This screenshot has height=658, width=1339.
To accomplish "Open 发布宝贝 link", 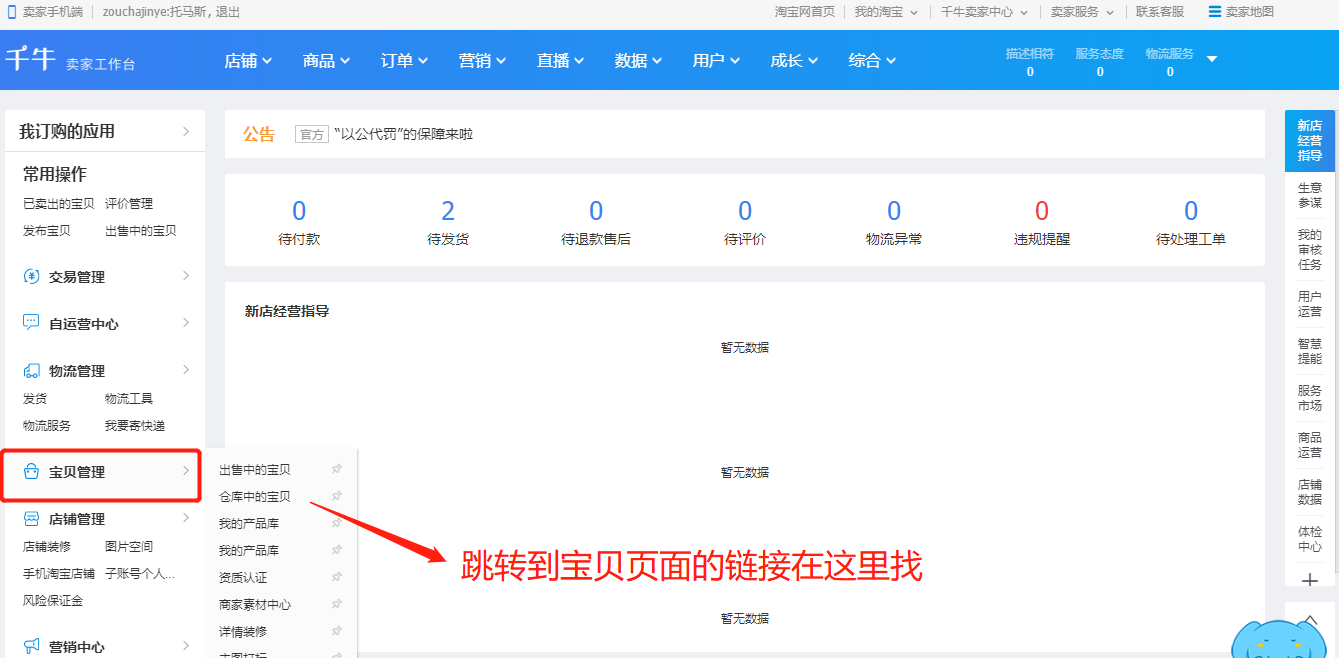I will (47, 230).
